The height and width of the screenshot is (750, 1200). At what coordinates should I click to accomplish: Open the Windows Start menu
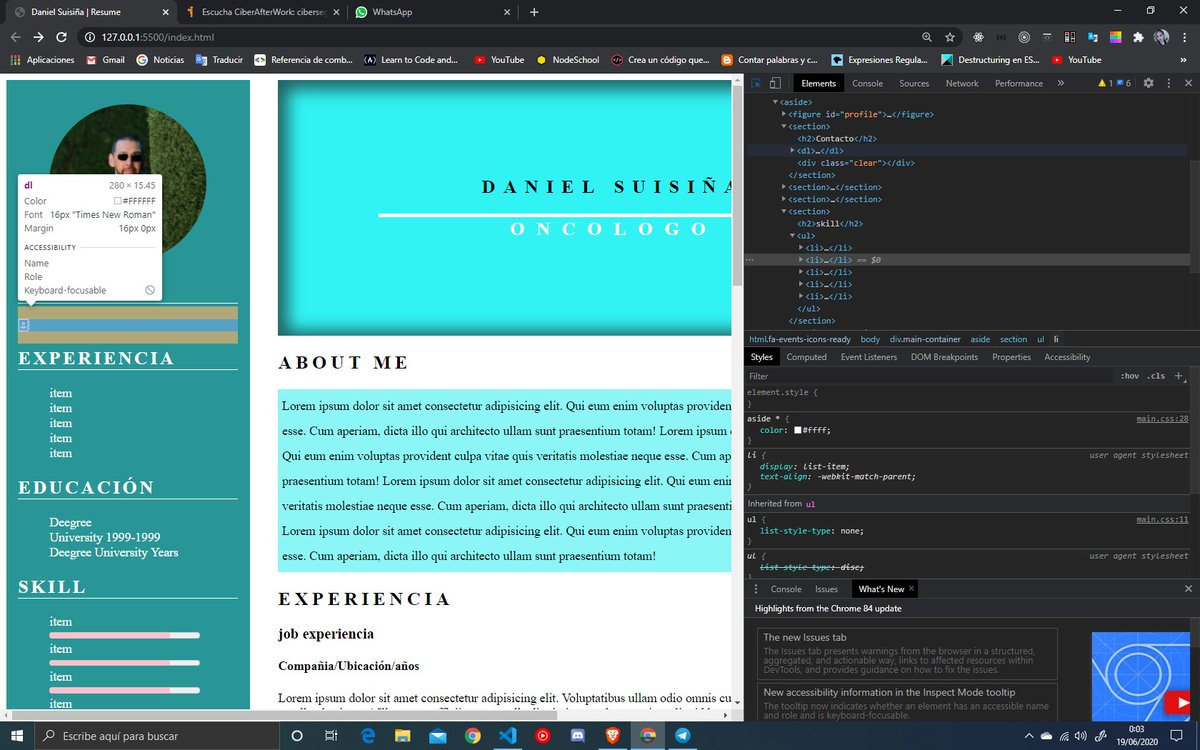tap(18, 736)
